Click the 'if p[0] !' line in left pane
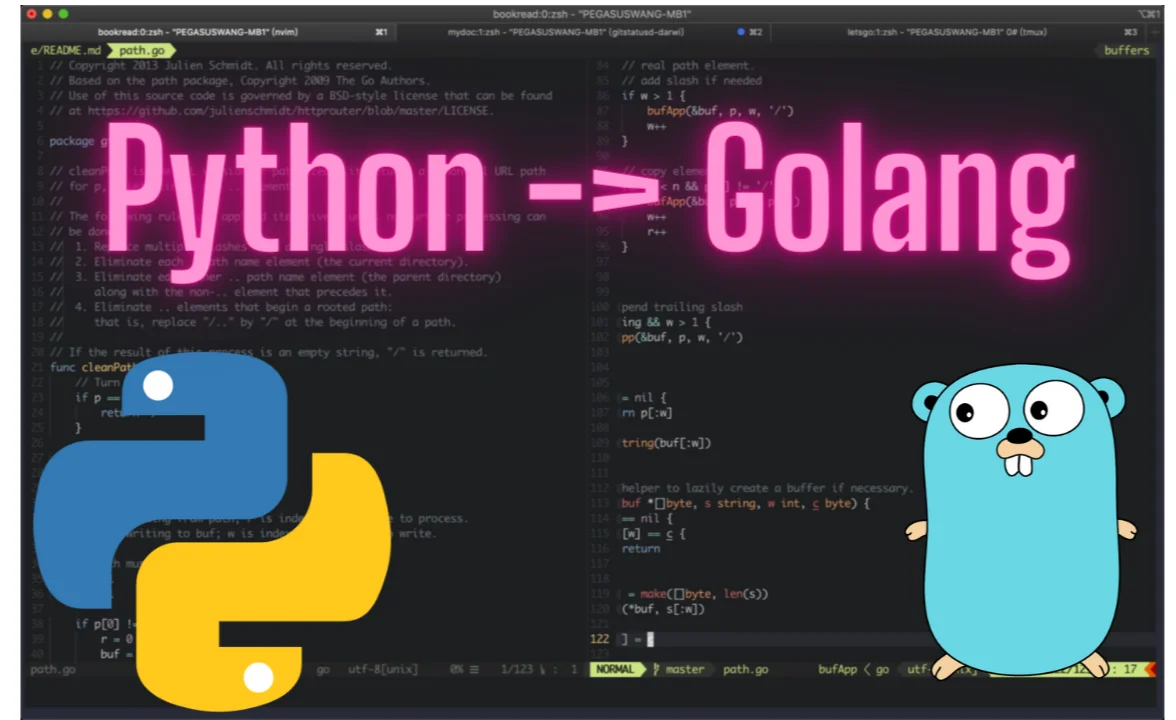Viewport: 1176px width, 720px height. point(105,623)
